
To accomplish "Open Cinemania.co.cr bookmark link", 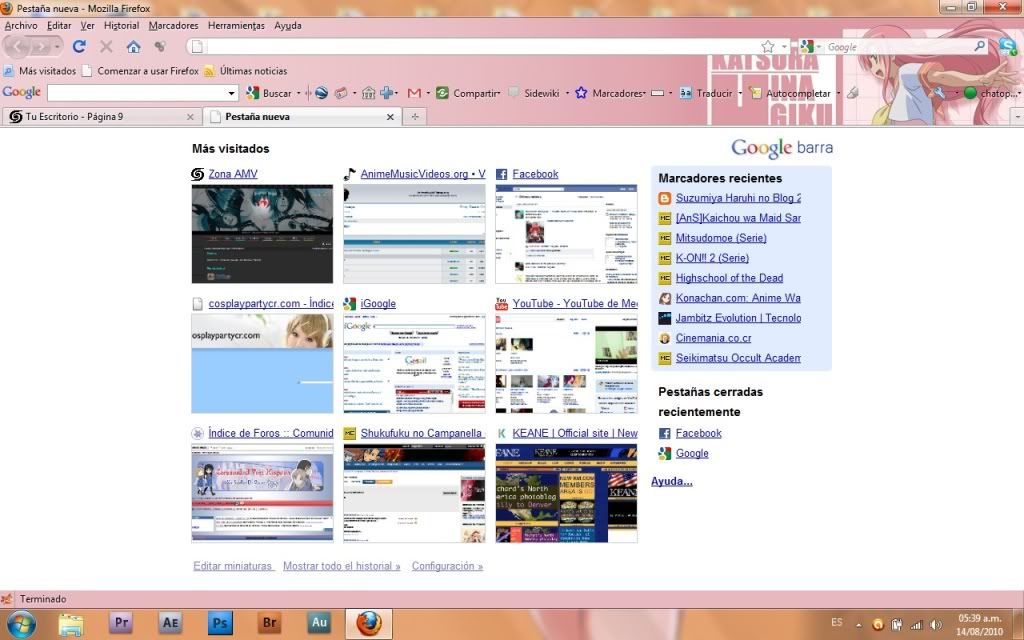I will coord(713,338).
